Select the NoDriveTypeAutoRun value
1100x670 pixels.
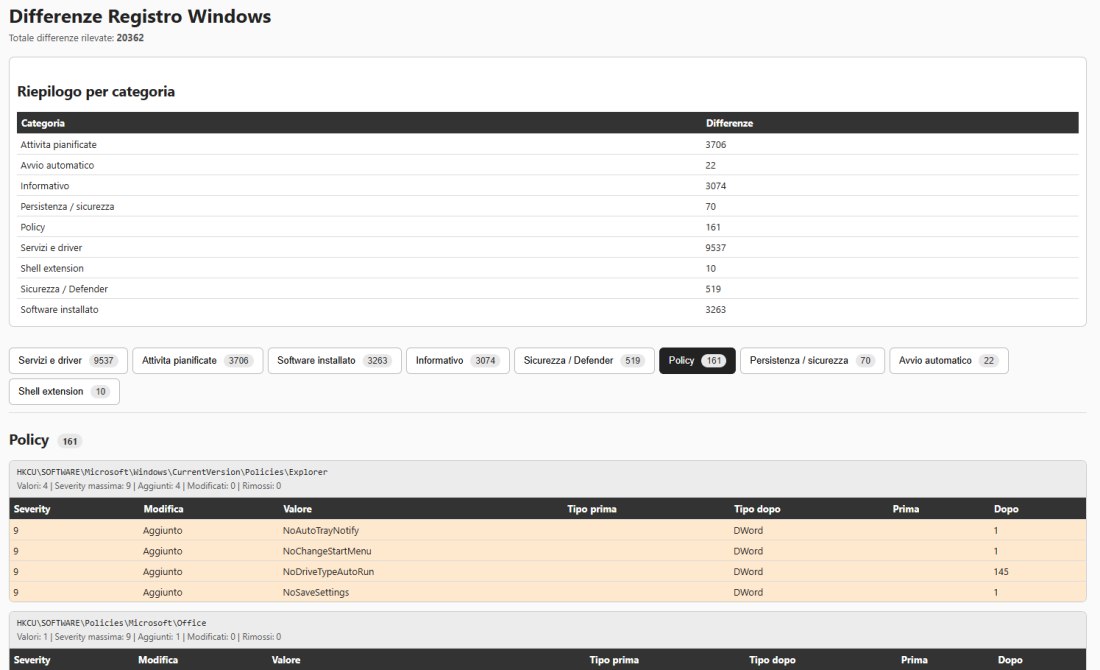tap(328, 572)
